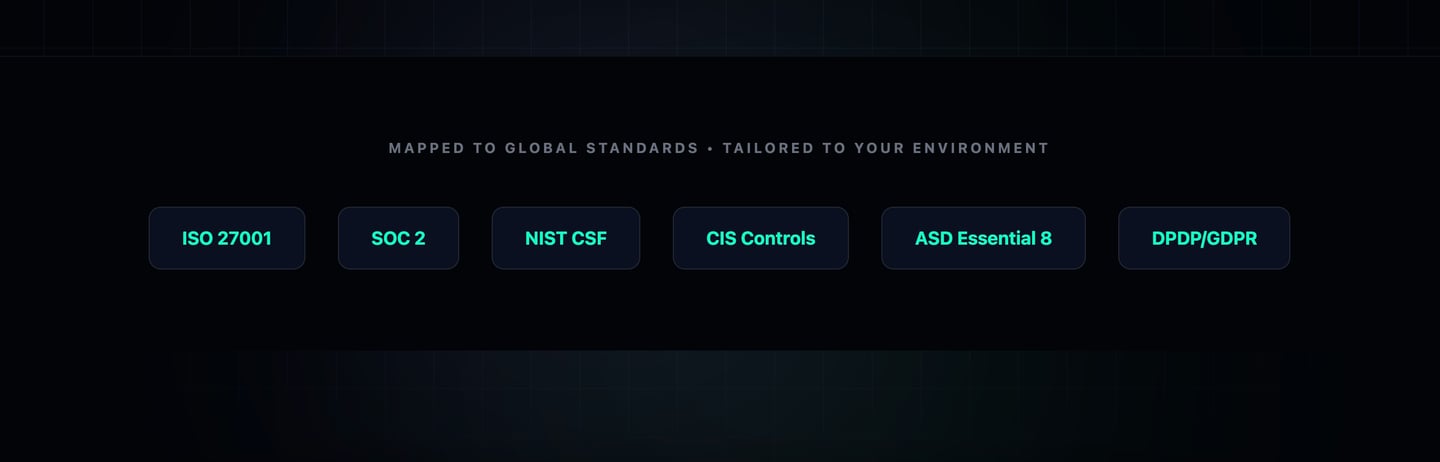Choose the CIS Controls badge
The width and height of the screenshot is (1440, 462).
tap(760, 238)
